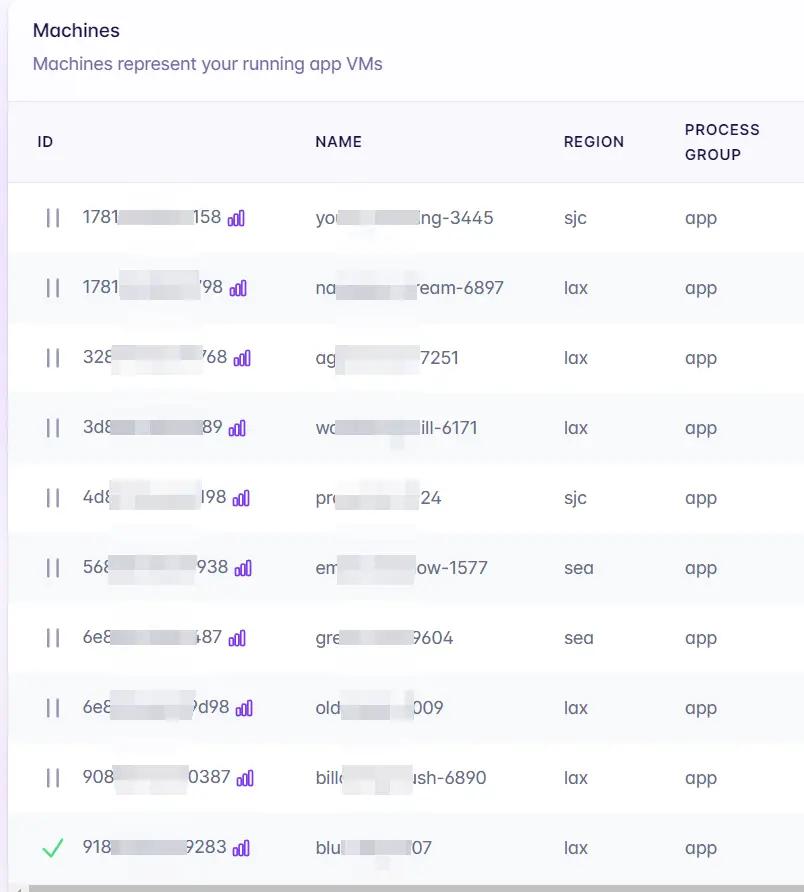Image resolution: width=804 pixels, height=892 pixels.
Task: Click metrics icon next to ID ending 89
Action: click(x=237, y=428)
